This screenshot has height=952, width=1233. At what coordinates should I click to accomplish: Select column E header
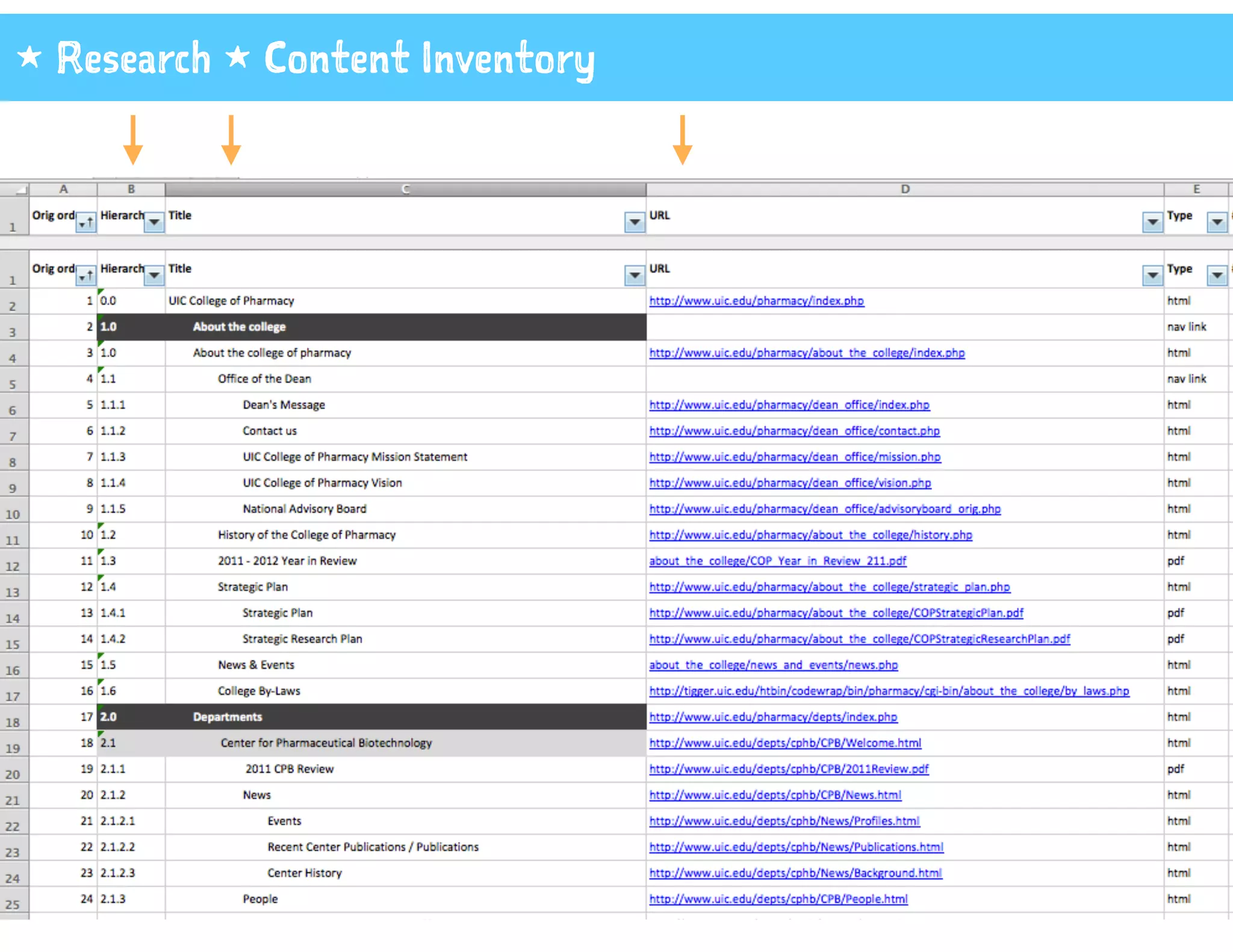1196,190
